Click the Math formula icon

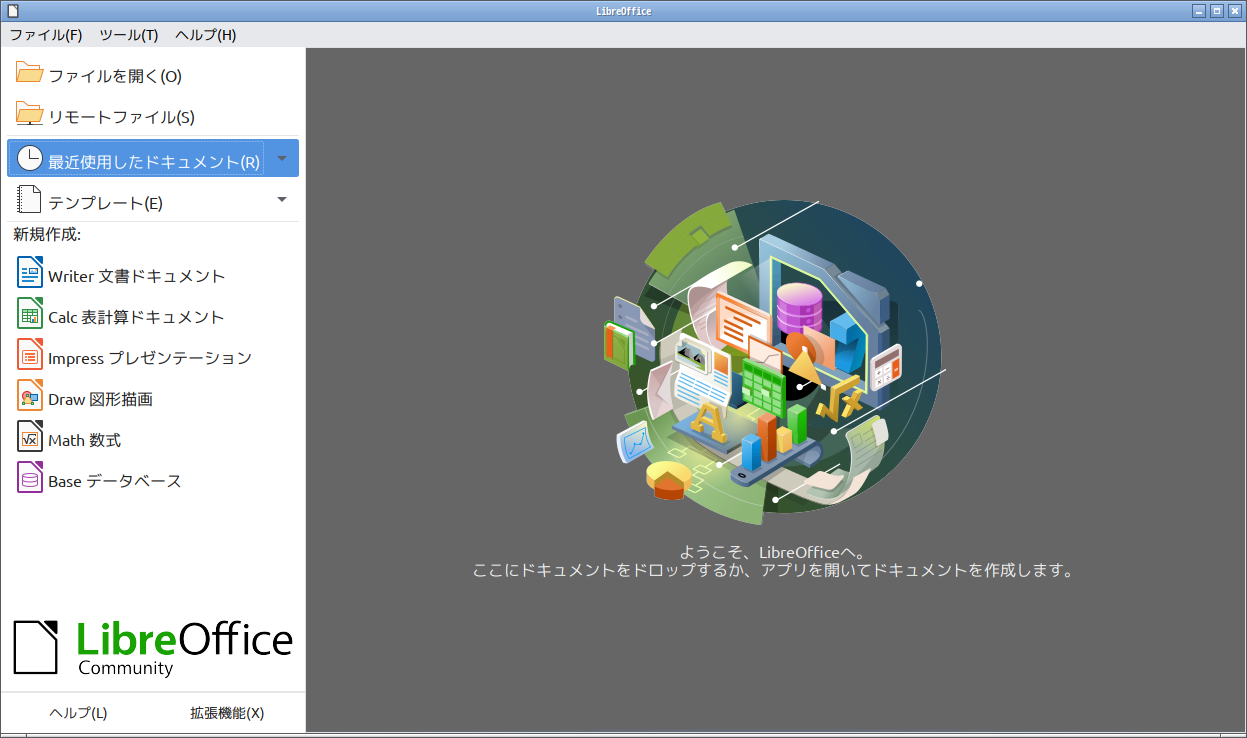coord(30,437)
